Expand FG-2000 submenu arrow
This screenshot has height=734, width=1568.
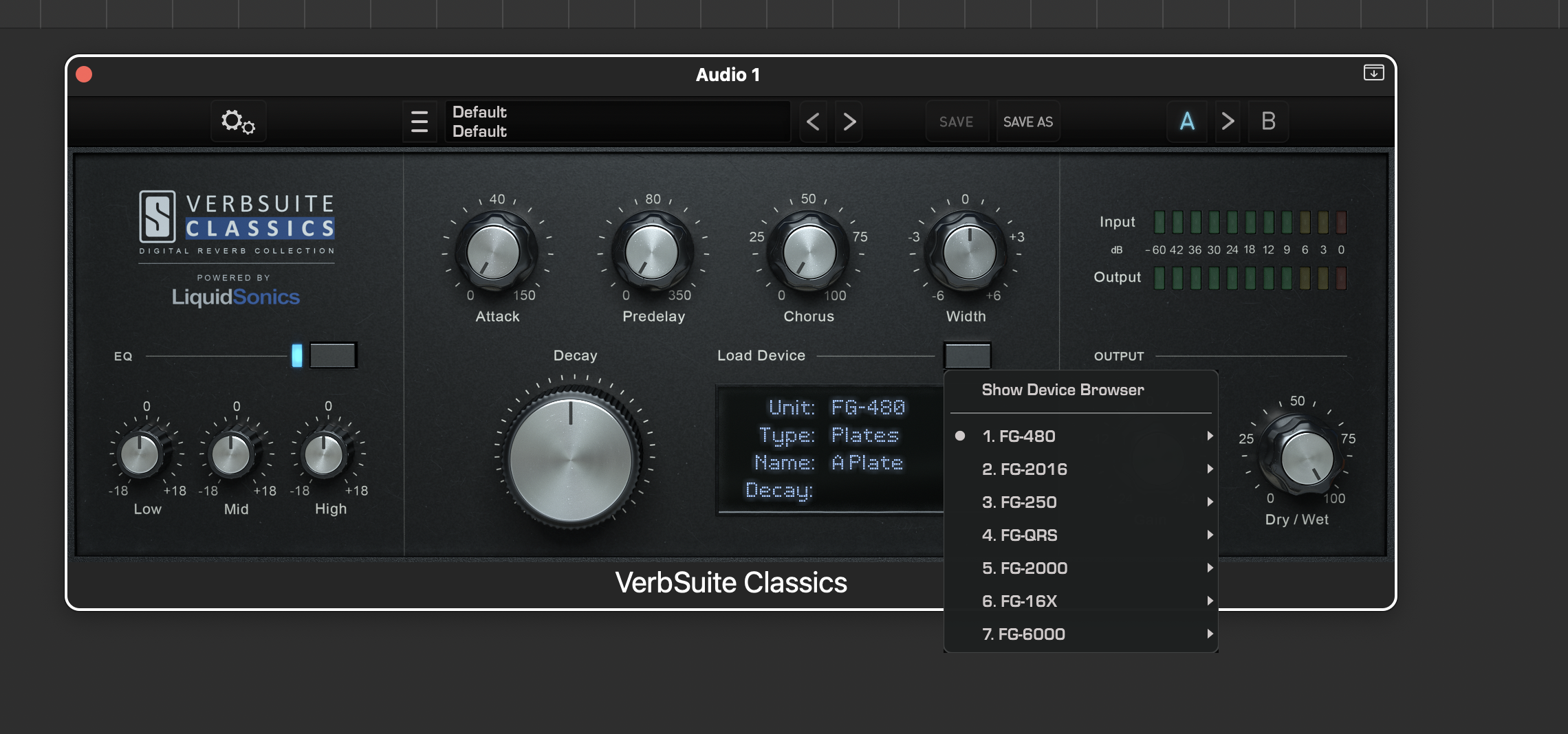[x=1210, y=568]
